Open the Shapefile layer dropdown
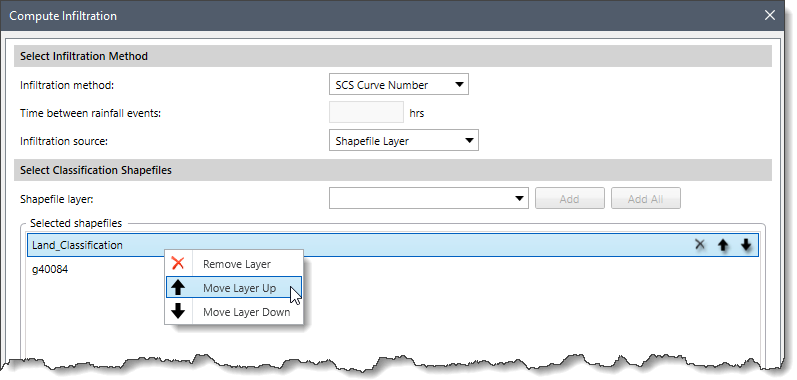The height and width of the screenshot is (380, 797). click(429, 198)
